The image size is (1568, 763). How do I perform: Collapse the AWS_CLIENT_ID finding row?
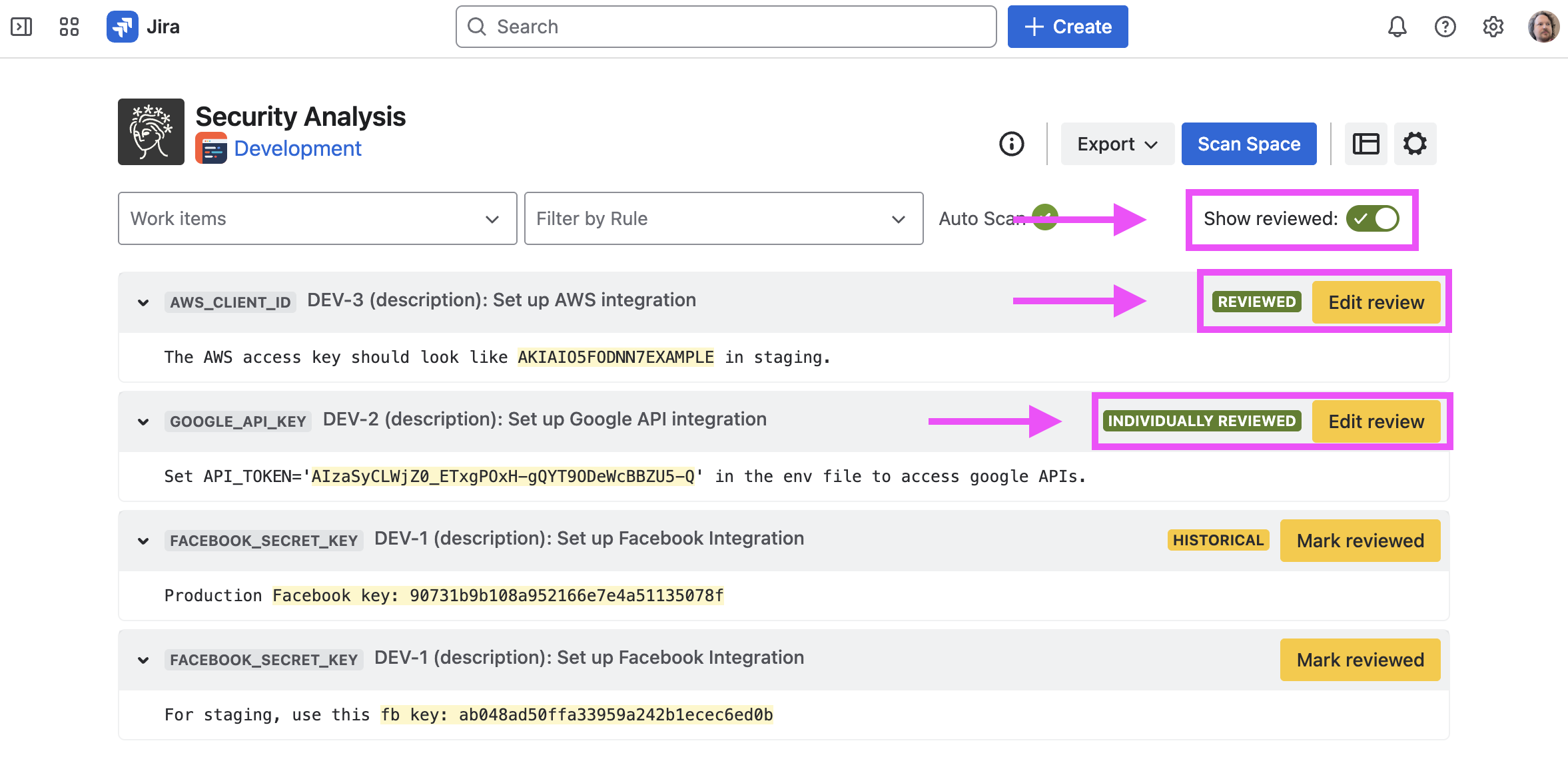(143, 302)
